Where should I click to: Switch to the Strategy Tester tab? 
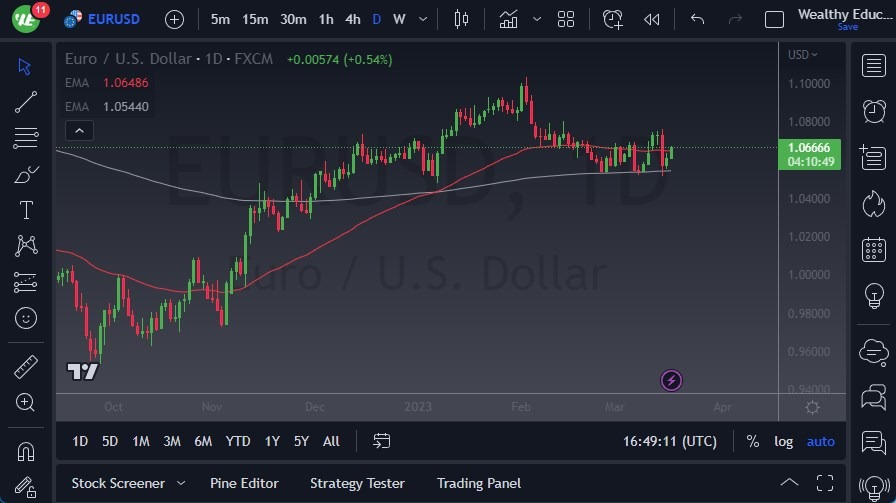(x=357, y=483)
